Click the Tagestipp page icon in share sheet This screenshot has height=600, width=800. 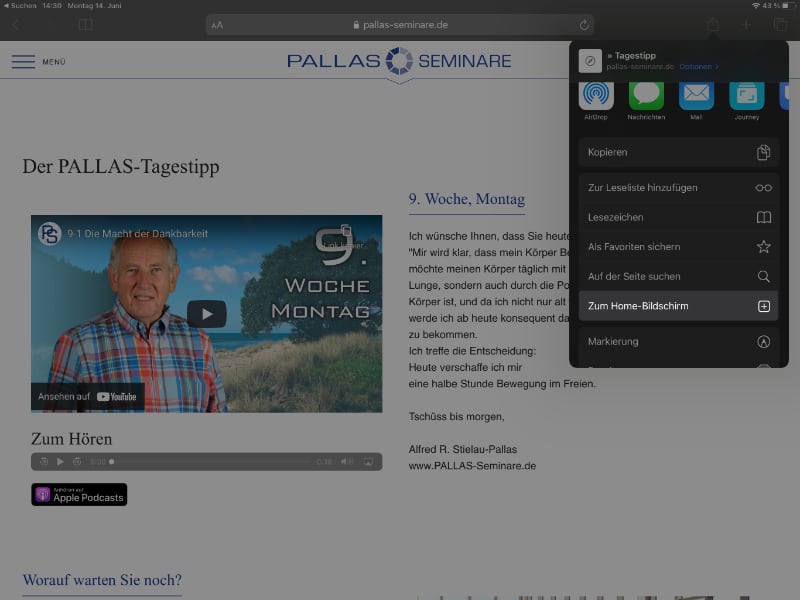(x=590, y=61)
